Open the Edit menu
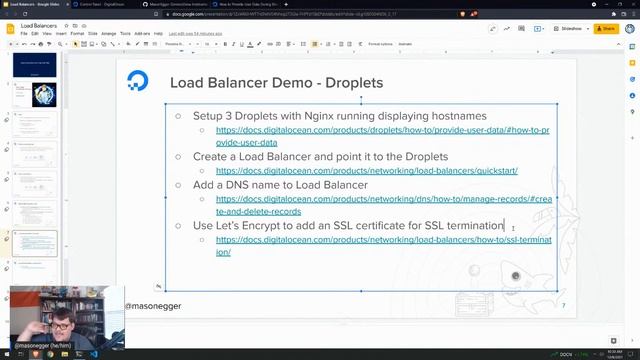Image resolution: width=640 pixels, height=360 pixels. (35, 34)
